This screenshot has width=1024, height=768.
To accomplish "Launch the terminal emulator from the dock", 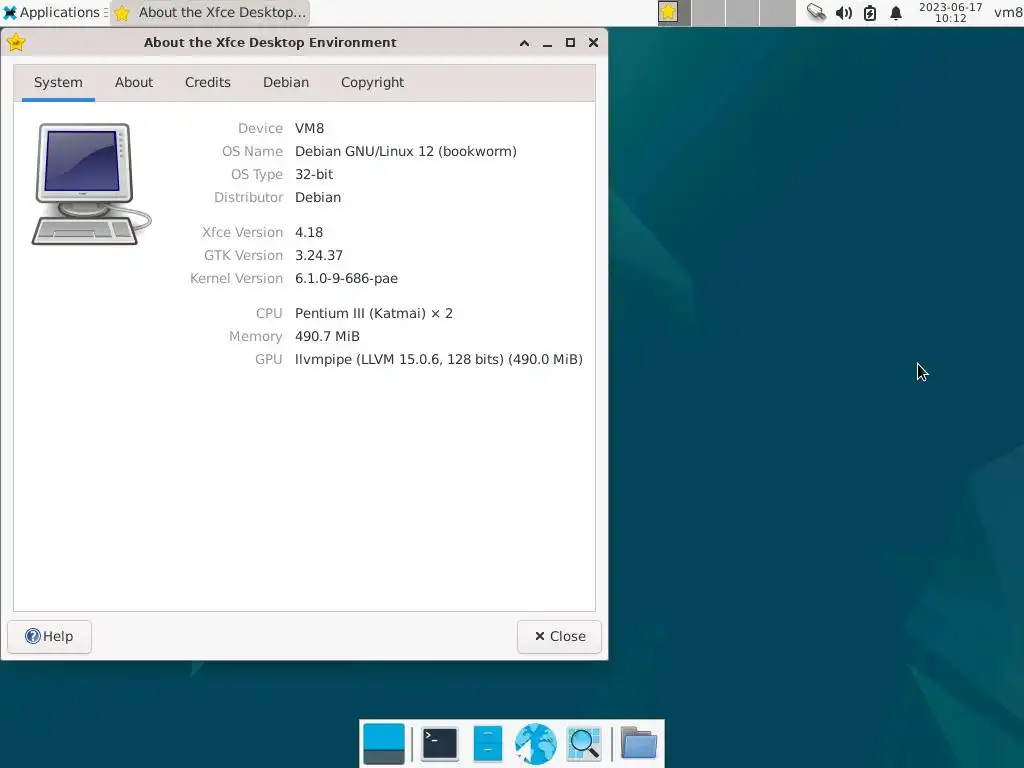I will pos(440,744).
